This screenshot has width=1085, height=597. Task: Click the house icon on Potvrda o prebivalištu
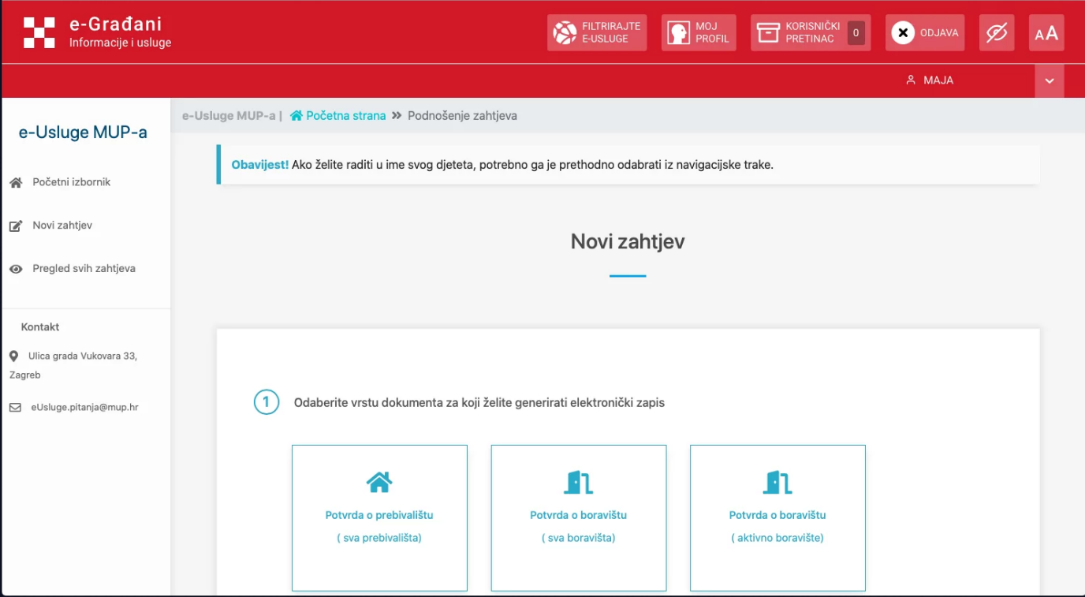tap(379, 482)
